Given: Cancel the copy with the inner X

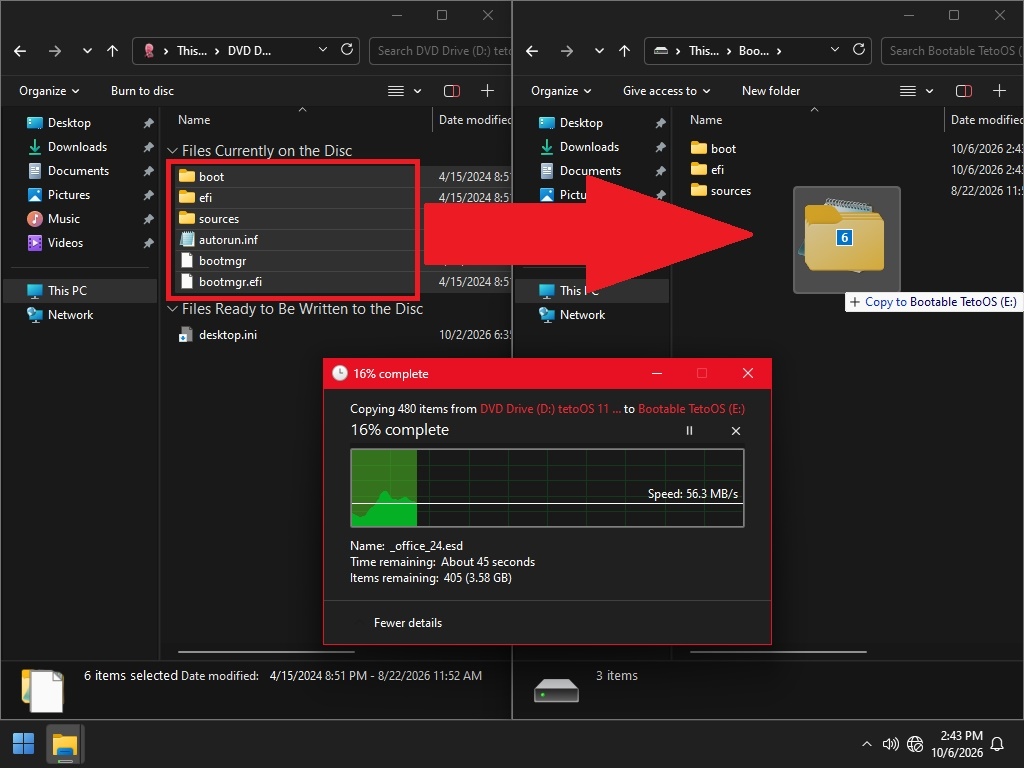Looking at the screenshot, I should click(x=736, y=431).
